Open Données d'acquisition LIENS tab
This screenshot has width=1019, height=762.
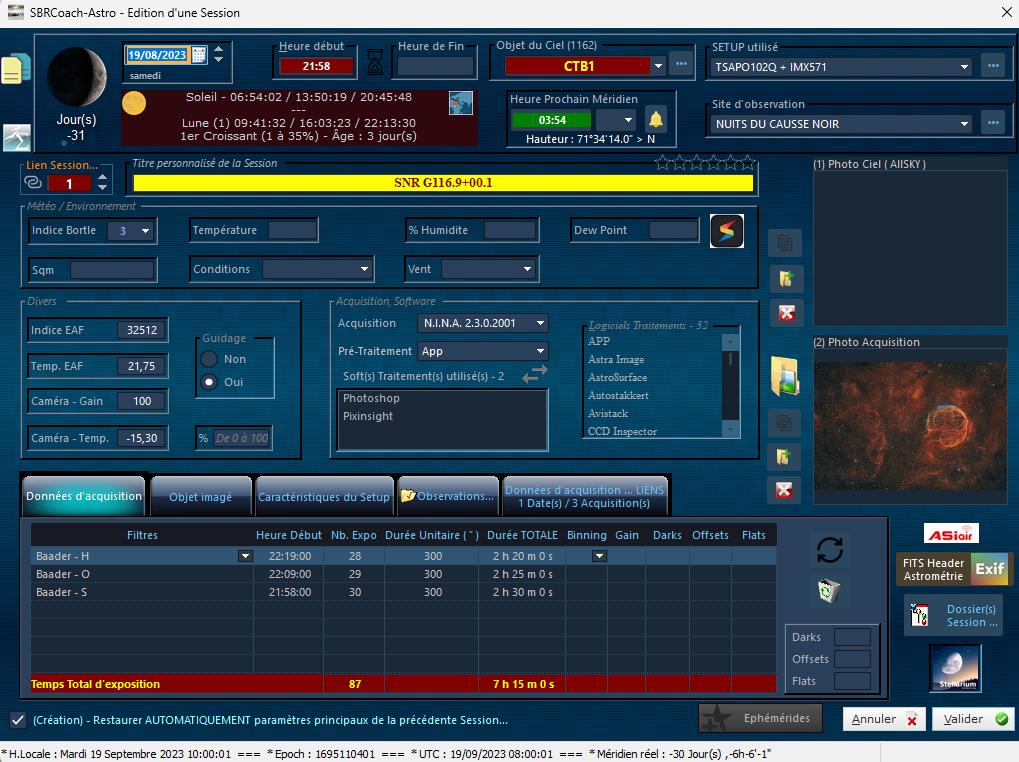pos(584,496)
